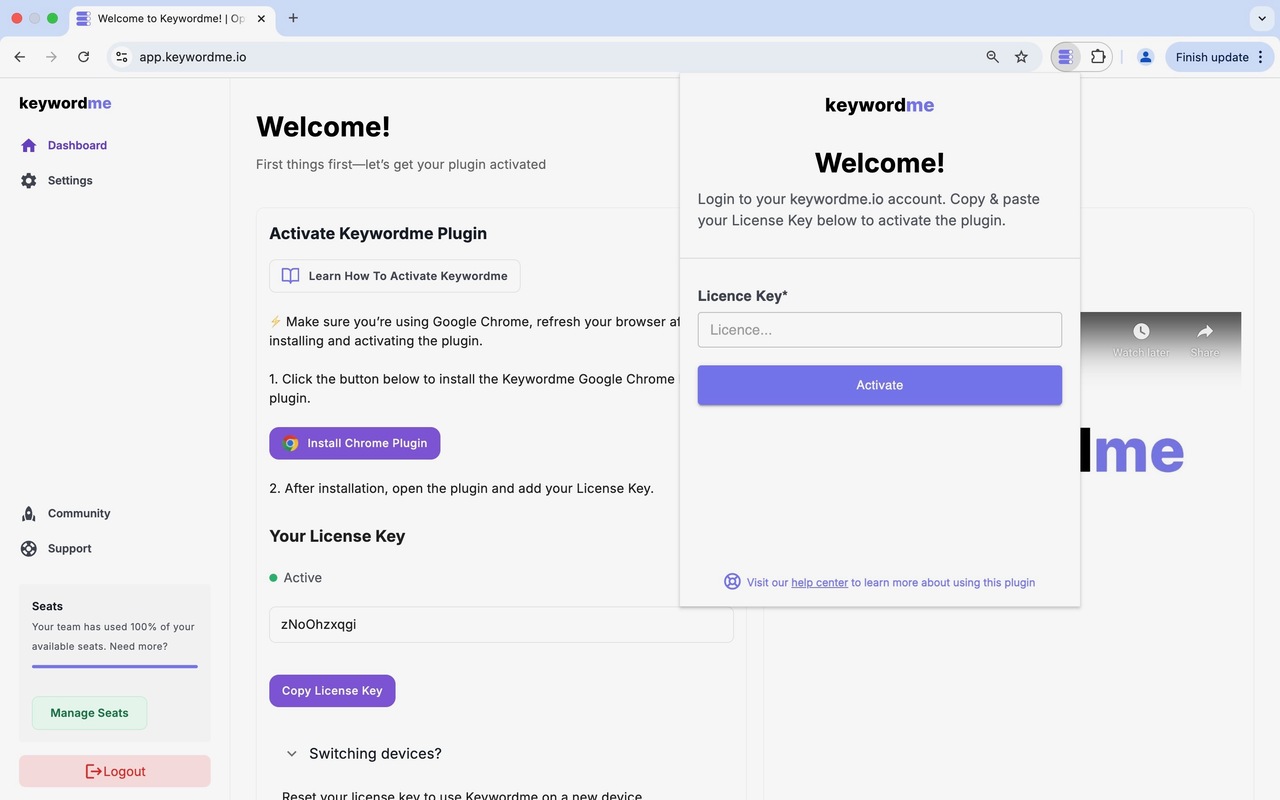Click the help center link
Image resolution: width=1280 pixels, height=800 pixels.
819,583
